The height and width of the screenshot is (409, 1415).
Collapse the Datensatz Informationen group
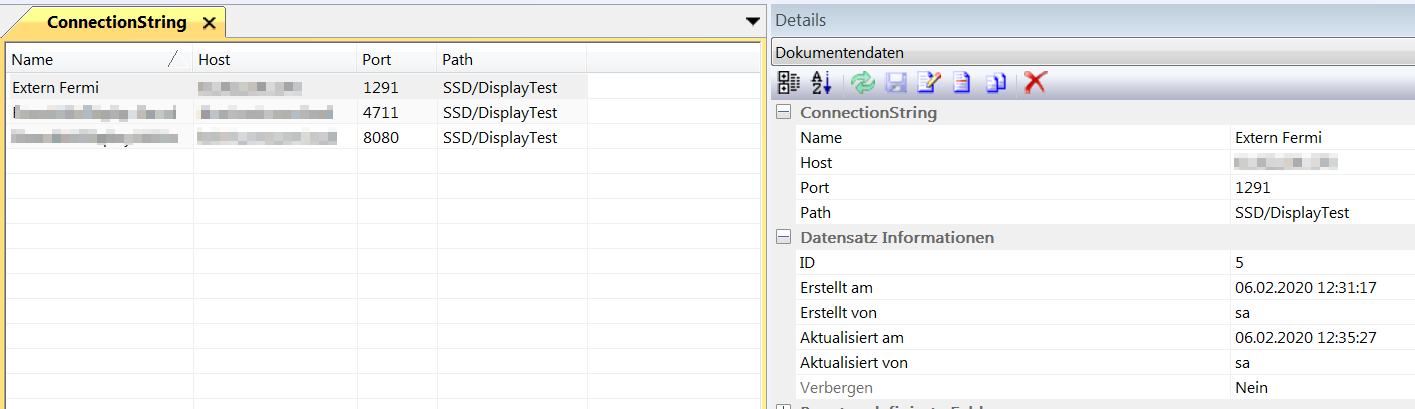click(x=784, y=238)
